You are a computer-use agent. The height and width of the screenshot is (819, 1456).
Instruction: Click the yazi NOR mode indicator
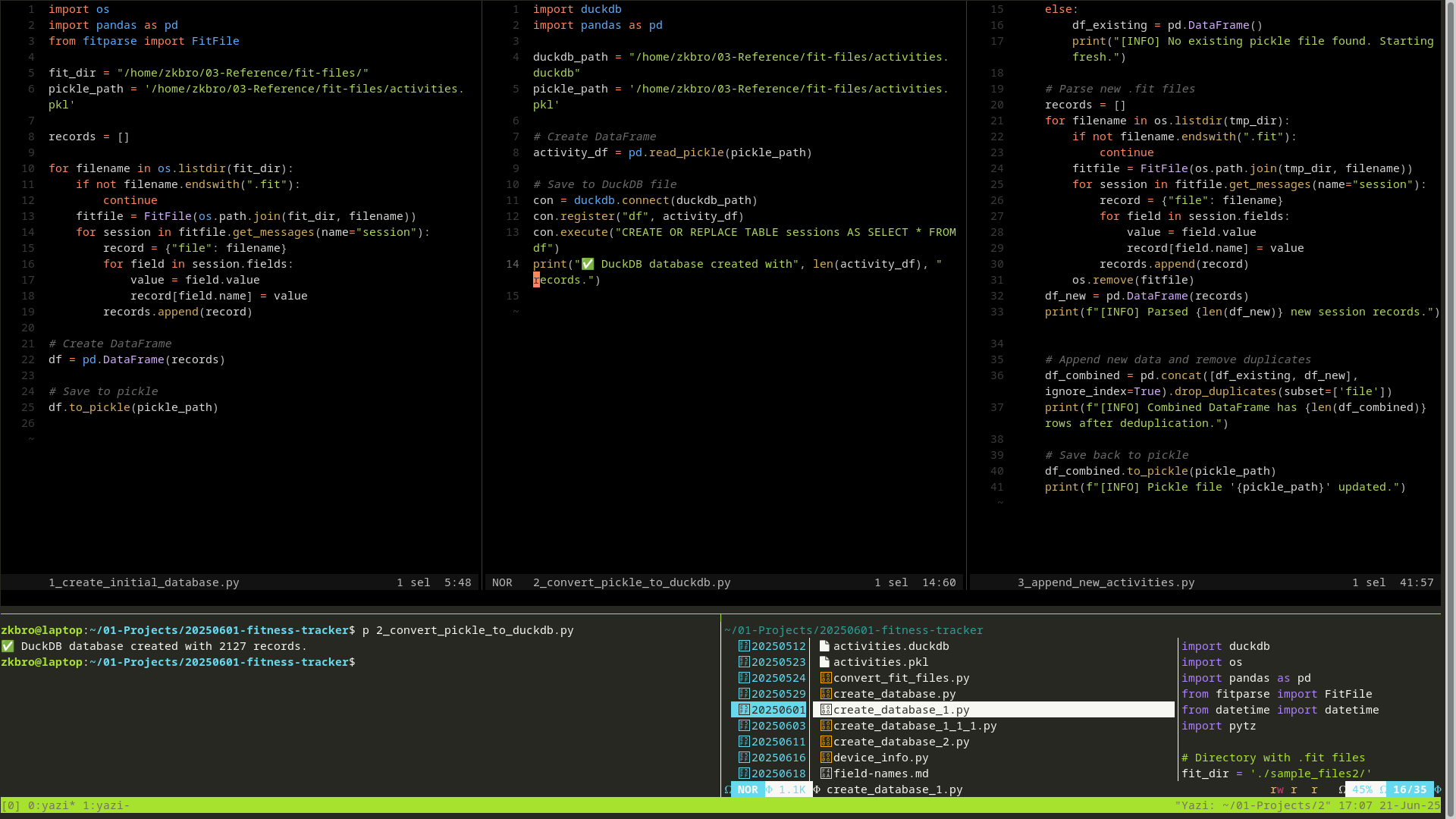point(748,789)
